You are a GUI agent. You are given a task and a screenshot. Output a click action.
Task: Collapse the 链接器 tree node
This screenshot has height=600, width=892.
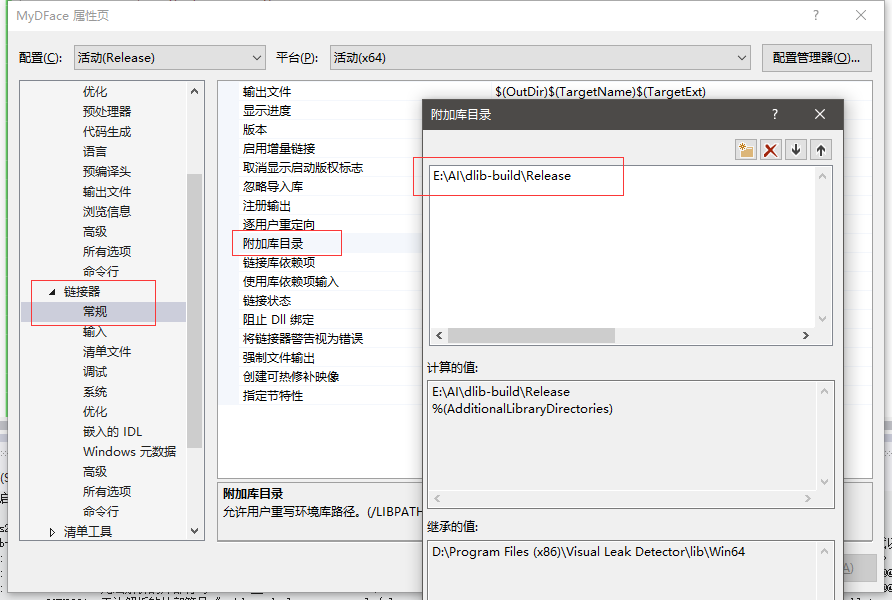[x=52, y=292]
